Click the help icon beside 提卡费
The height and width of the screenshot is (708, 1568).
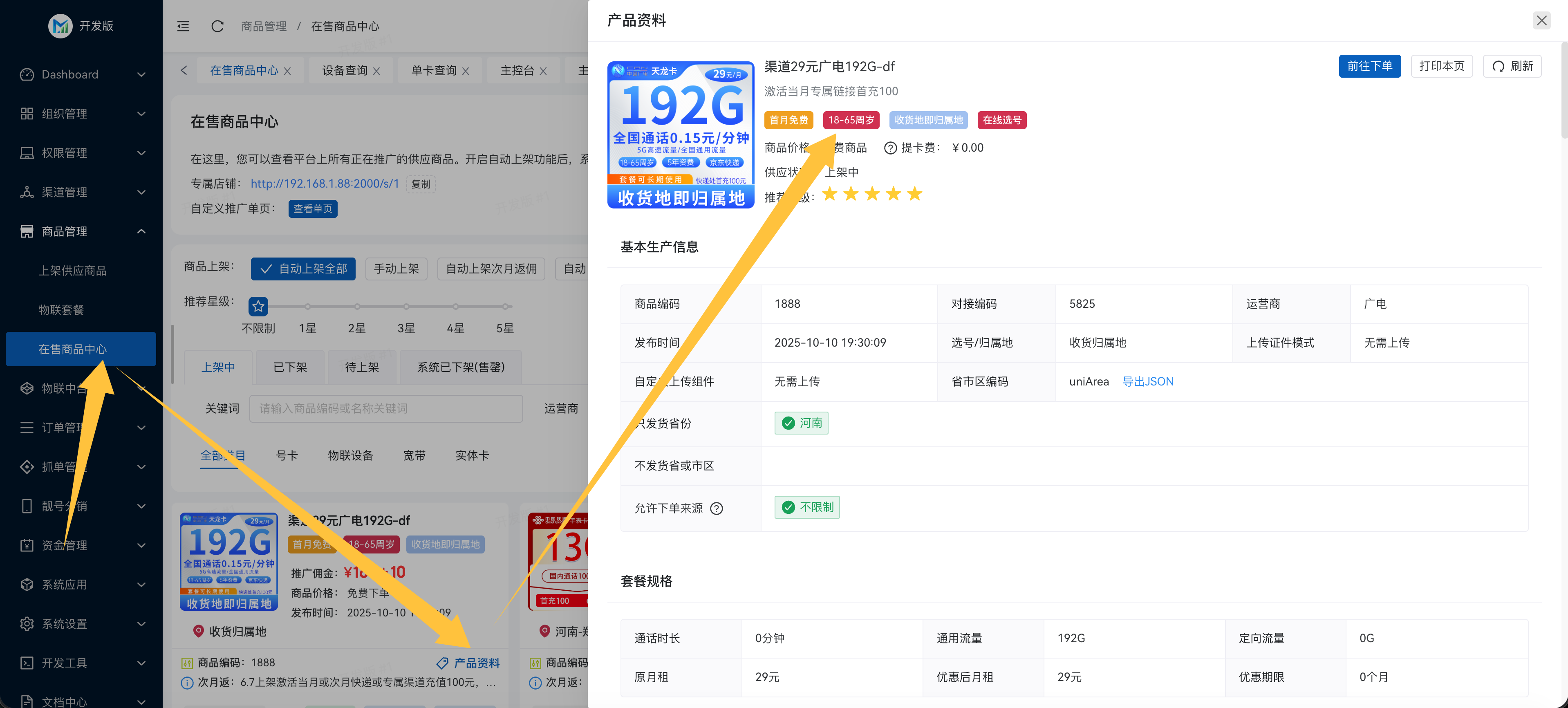tap(890, 148)
